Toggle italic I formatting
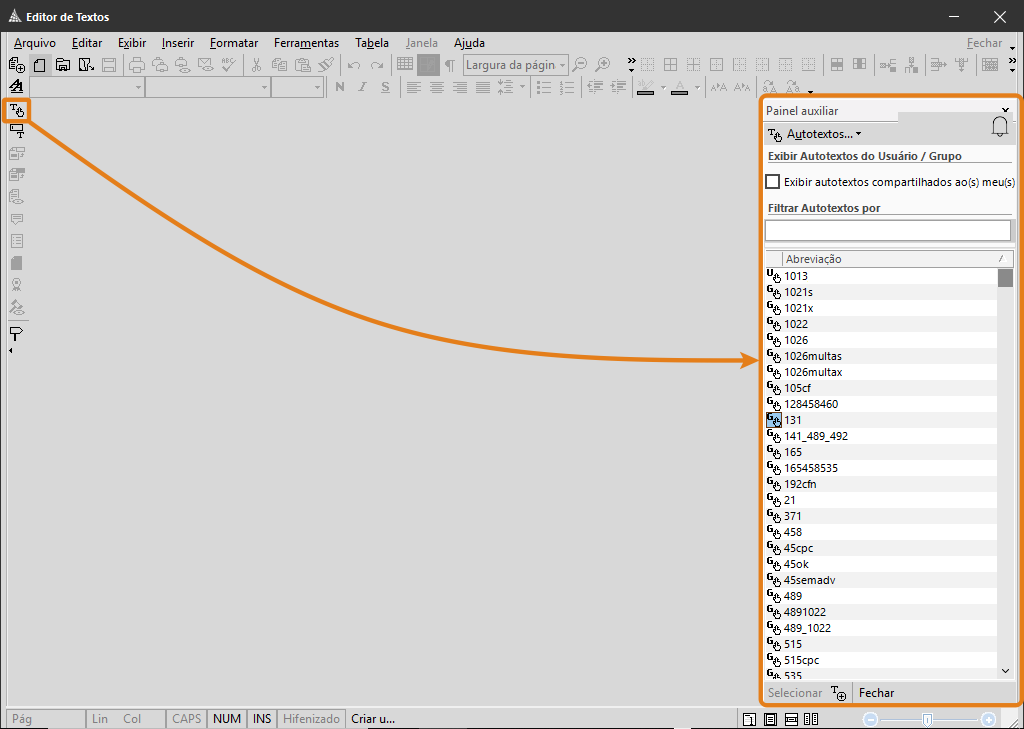The width and height of the screenshot is (1024, 729). pyautogui.click(x=362, y=87)
